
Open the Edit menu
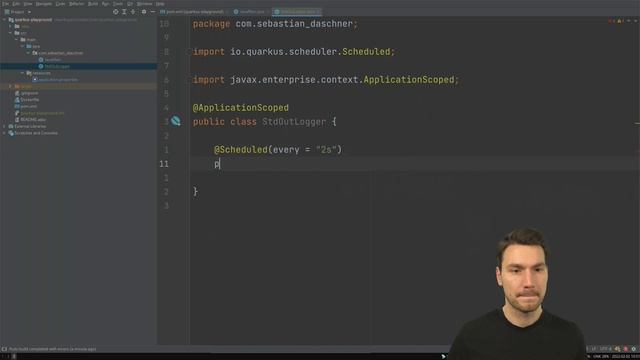point(16,4)
